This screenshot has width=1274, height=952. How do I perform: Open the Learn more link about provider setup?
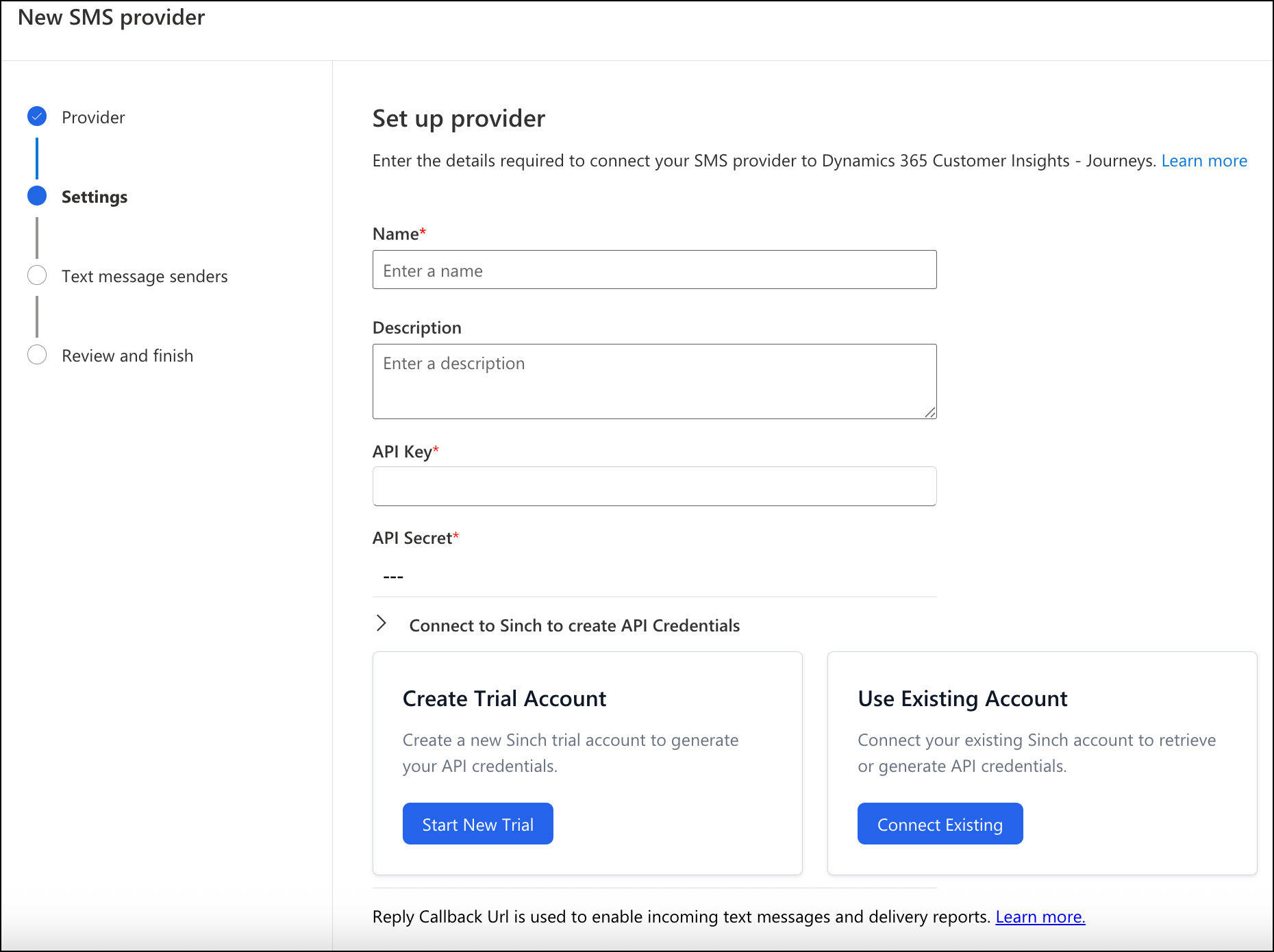tap(1204, 160)
